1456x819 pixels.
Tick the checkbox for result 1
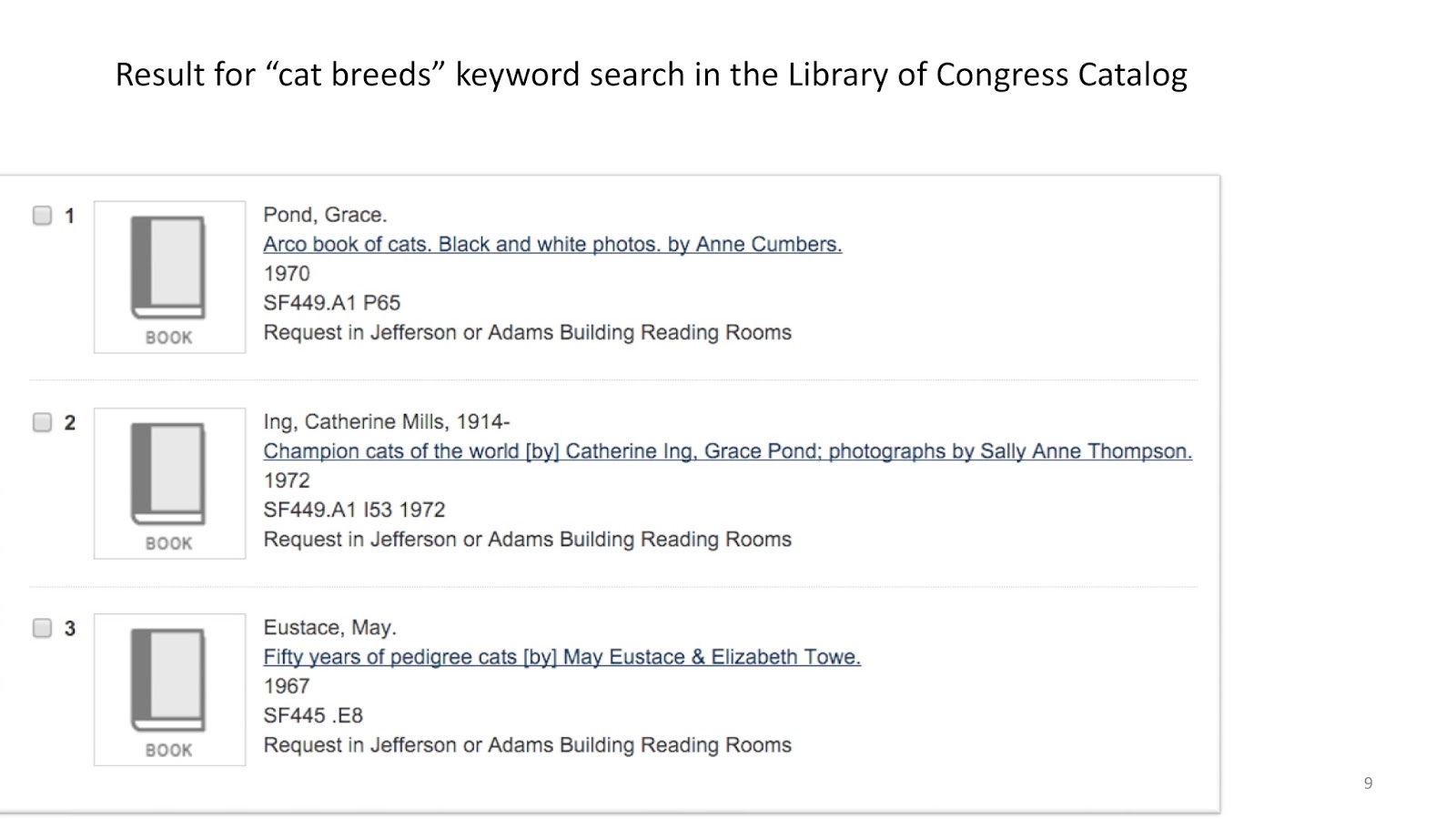click(x=42, y=216)
